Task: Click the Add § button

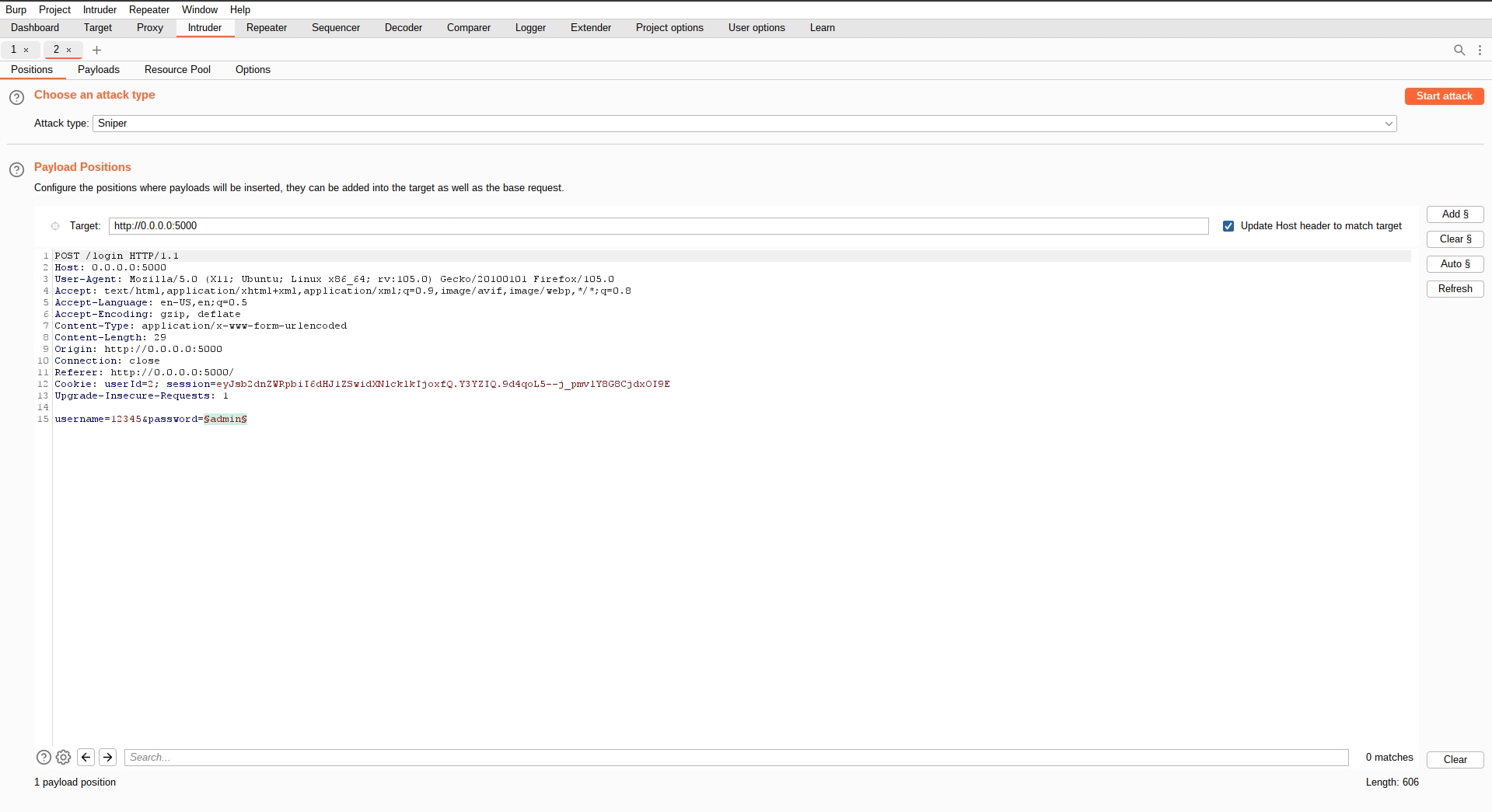Action: (1455, 214)
